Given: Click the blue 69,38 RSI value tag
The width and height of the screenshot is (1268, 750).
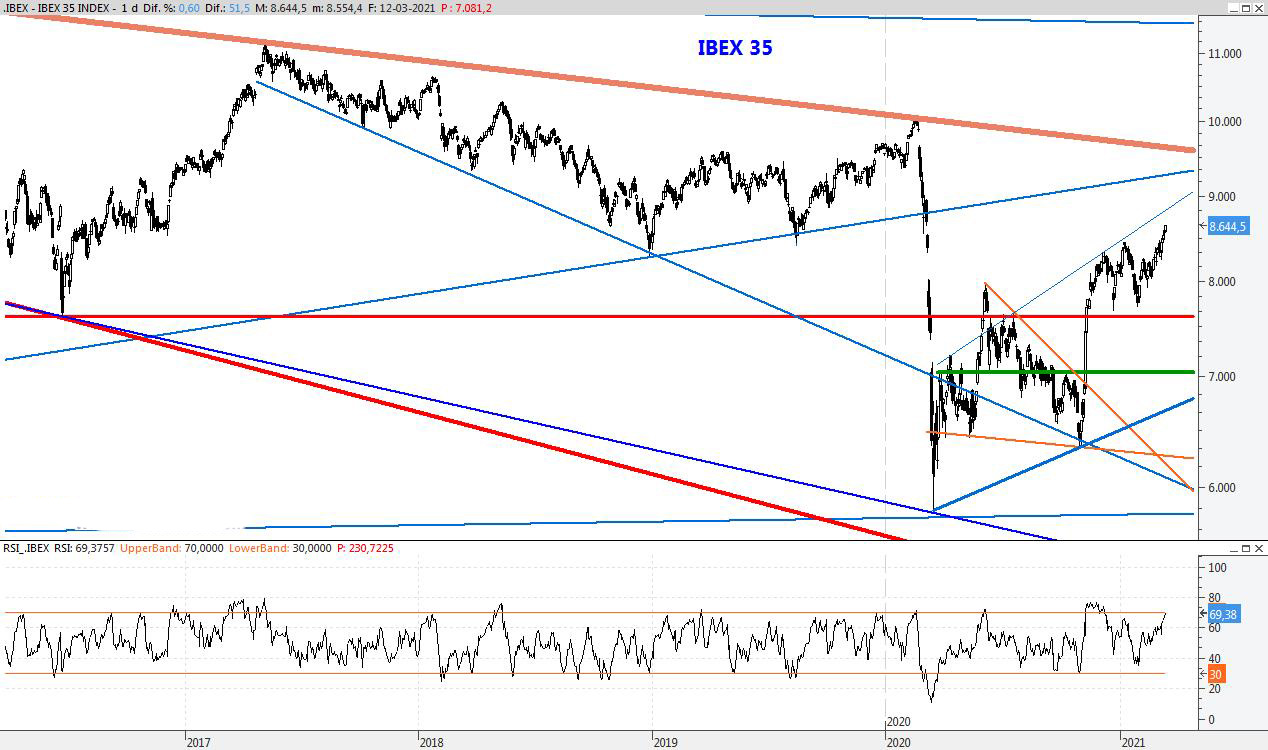Looking at the screenshot, I should coord(1225,614).
